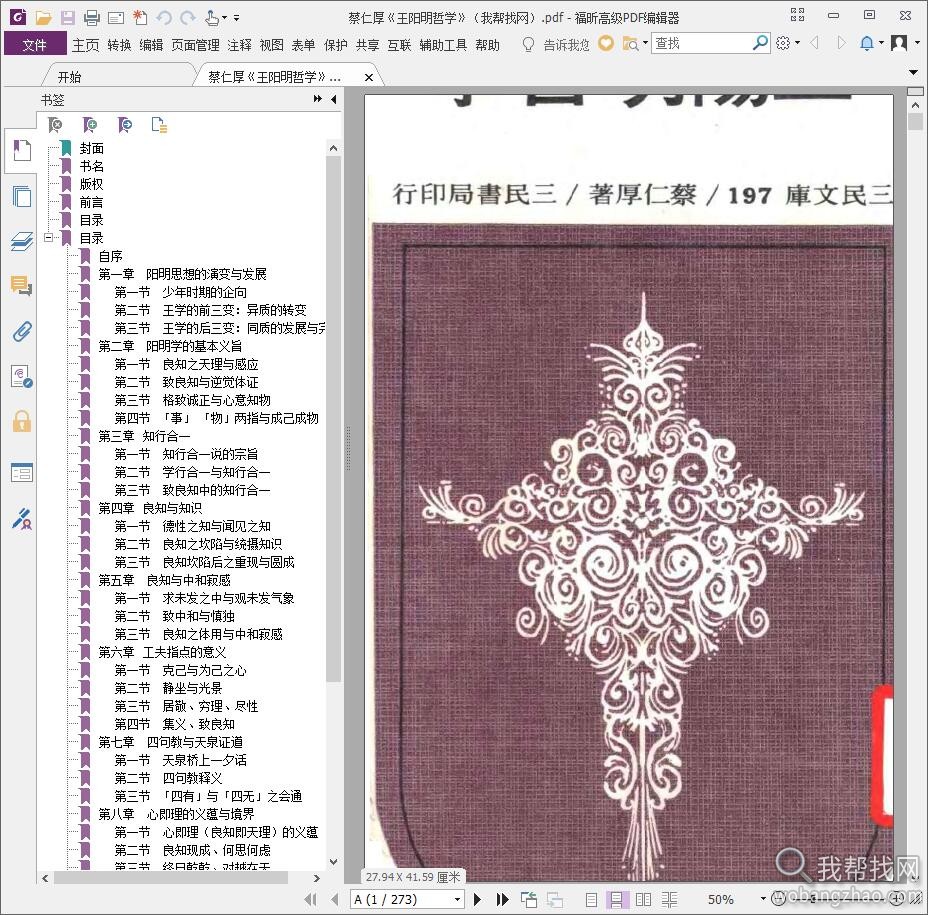Open the settings gear dropdown
928x915 pixels.
pos(788,43)
